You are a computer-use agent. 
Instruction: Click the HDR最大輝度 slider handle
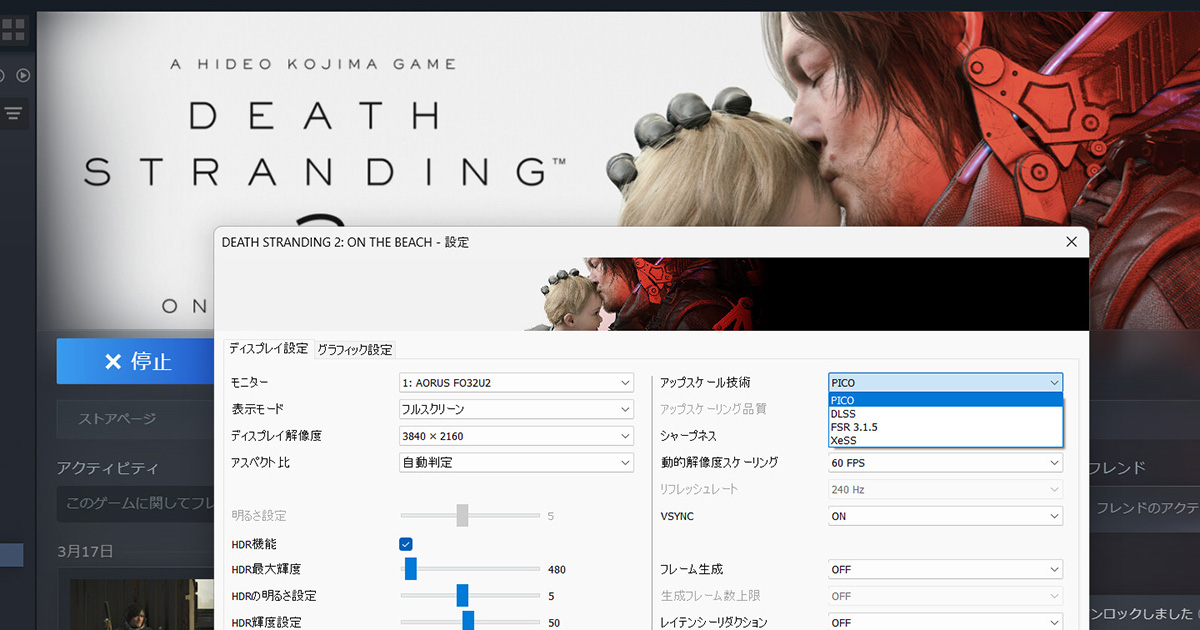410,569
